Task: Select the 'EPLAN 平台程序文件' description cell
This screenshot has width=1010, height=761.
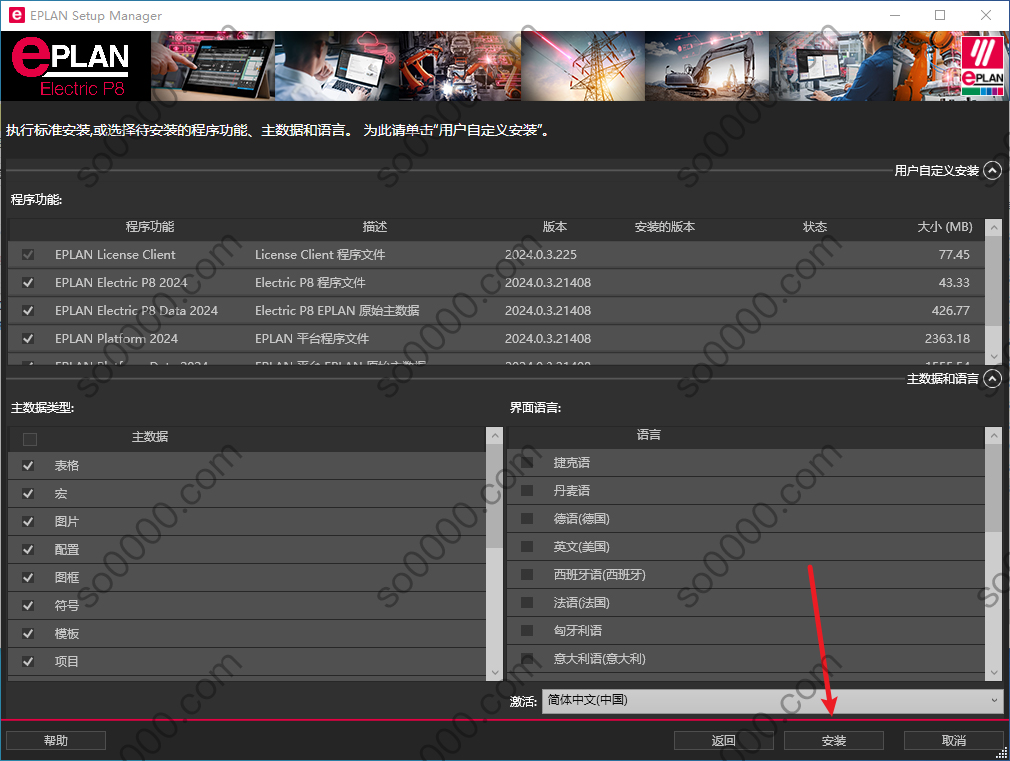Action: click(x=312, y=338)
